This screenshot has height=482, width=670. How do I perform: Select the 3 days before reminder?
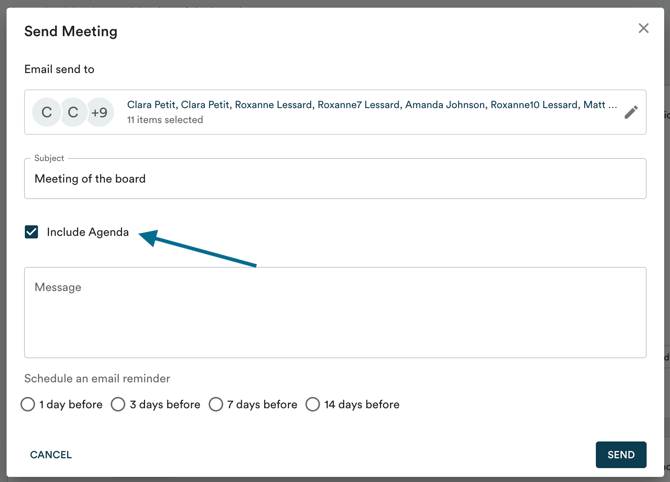[x=118, y=405]
